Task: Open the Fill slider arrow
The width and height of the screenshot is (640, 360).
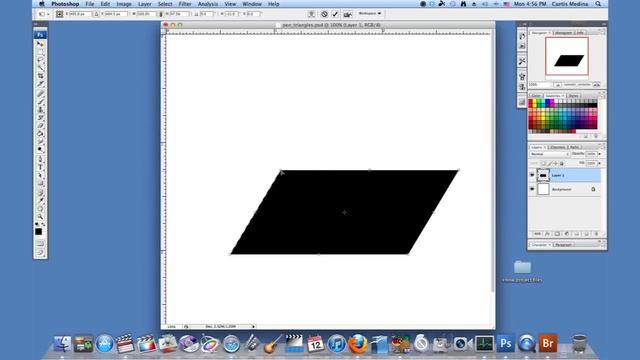Action: (600, 163)
